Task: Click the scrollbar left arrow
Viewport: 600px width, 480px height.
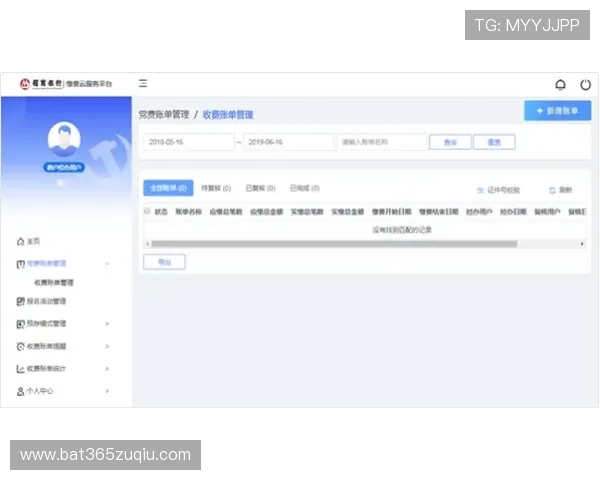Action: 148,244
